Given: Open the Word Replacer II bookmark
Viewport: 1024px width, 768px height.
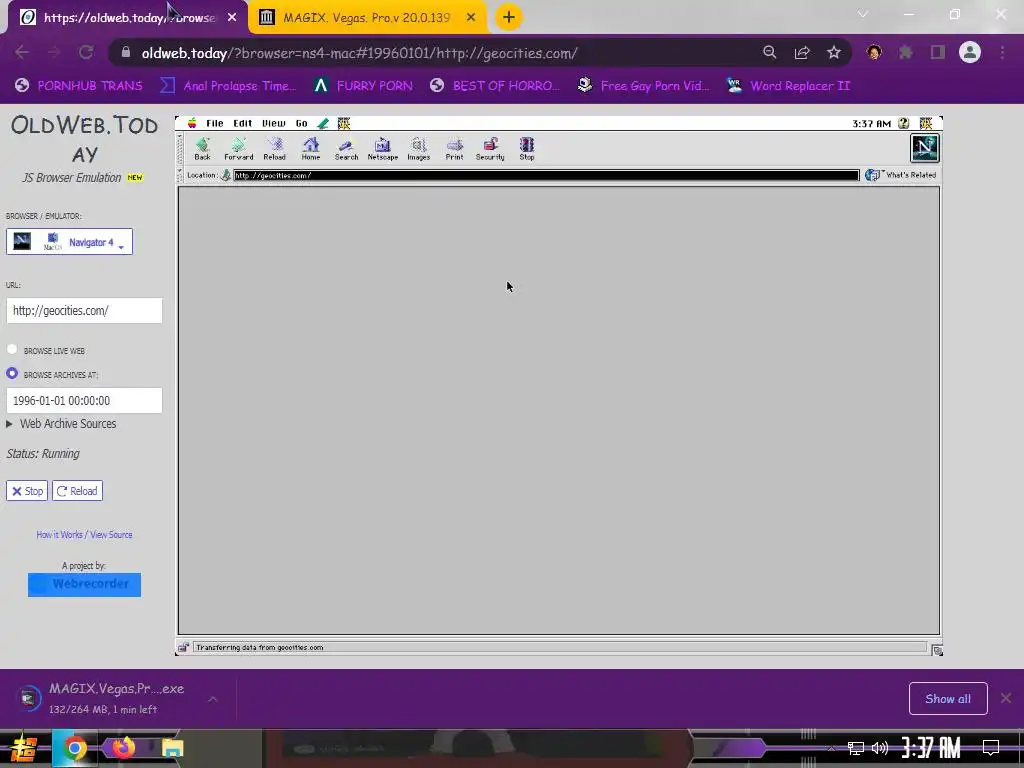Looking at the screenshot, I should 788,86.
